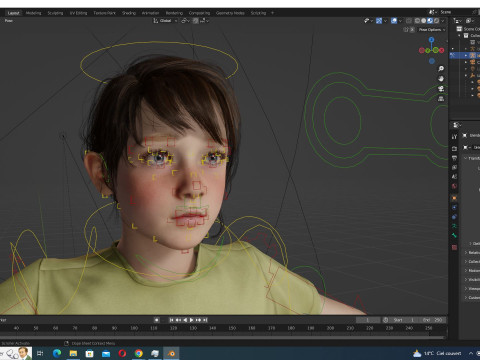Open the Scene properties tab
Viewport: 480px width, 360px height.
coord(454,177)
